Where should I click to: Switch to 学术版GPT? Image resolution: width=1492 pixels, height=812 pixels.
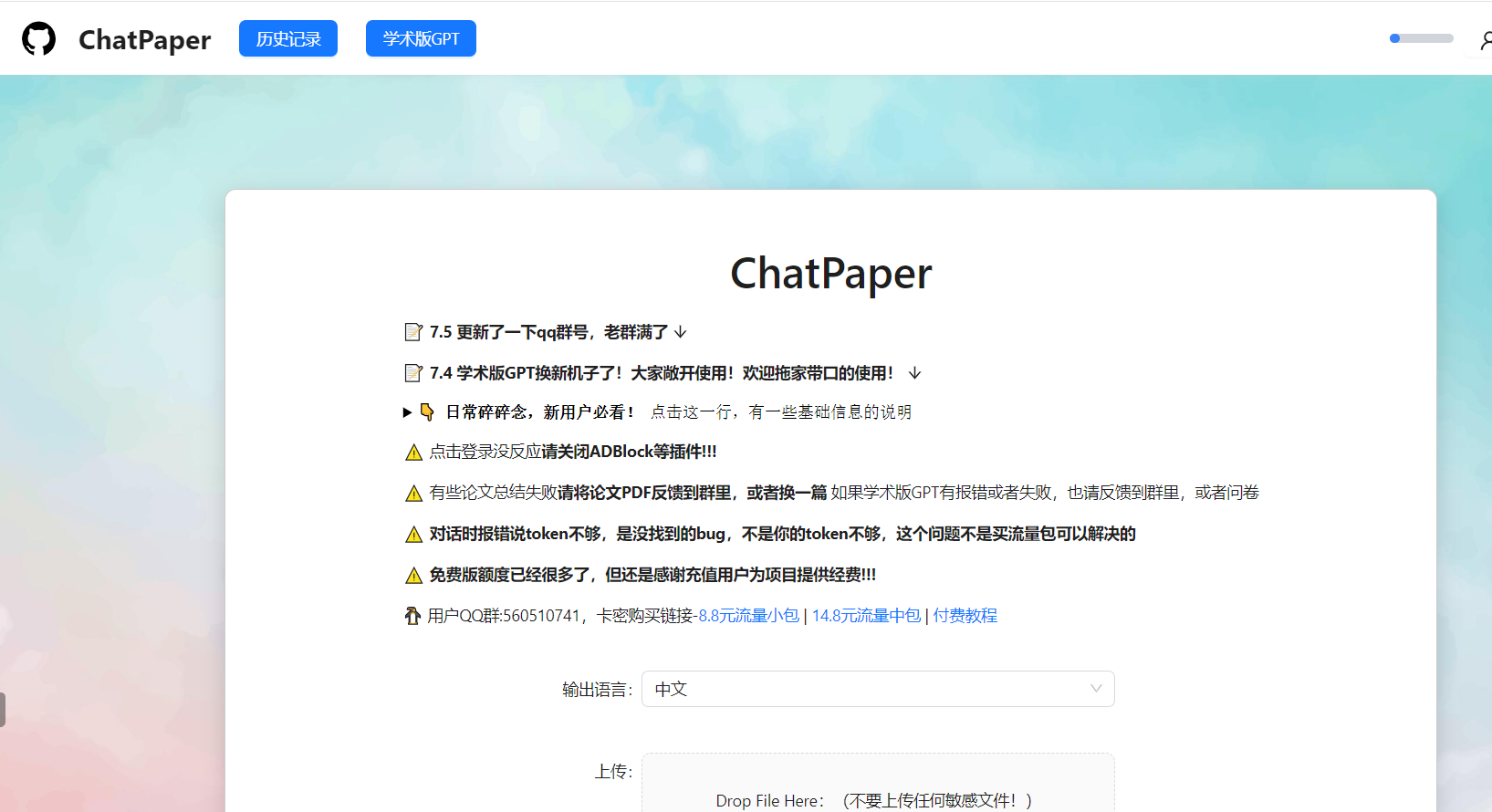click(x=421, y=39)
